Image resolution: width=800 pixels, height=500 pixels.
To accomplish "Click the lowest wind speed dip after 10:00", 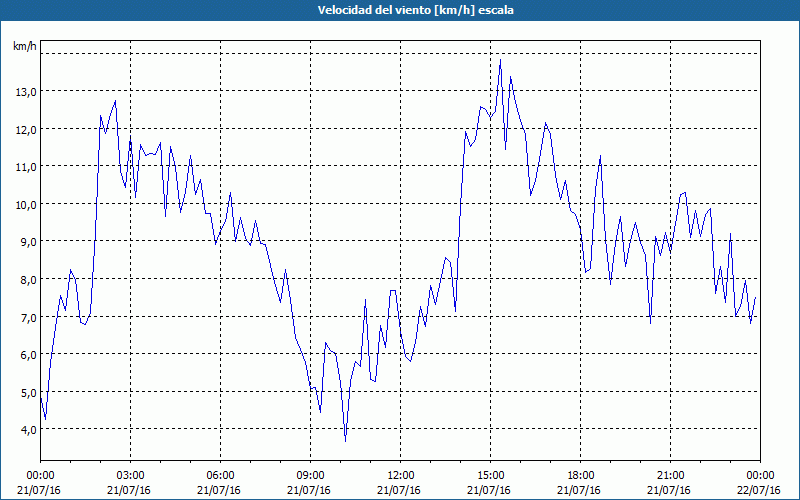I will pos(345,441).
